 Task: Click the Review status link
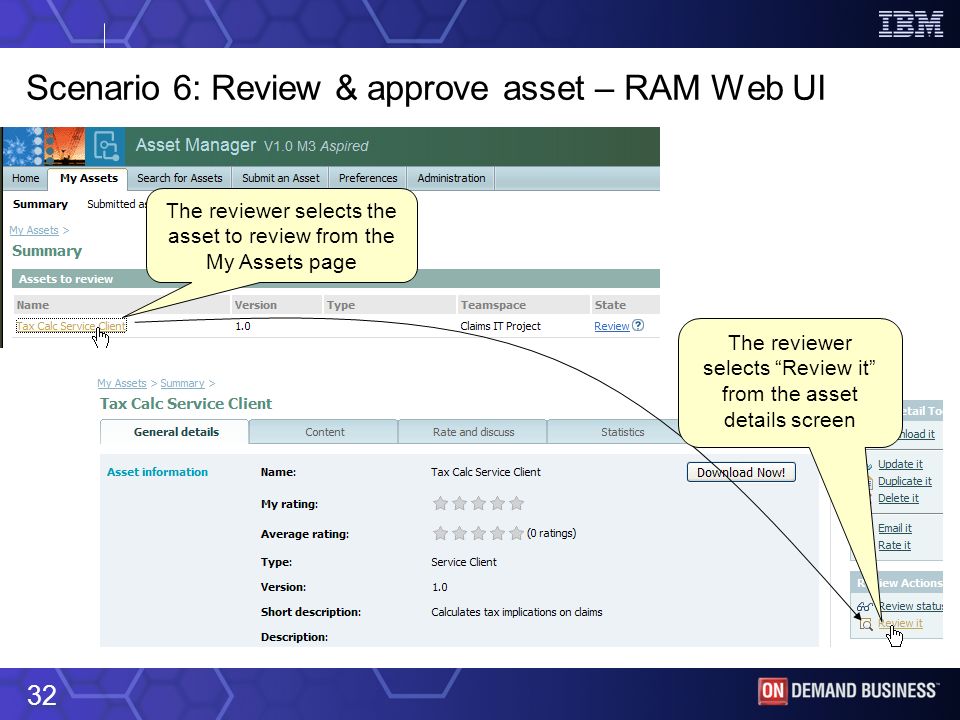tap(910, 606)
